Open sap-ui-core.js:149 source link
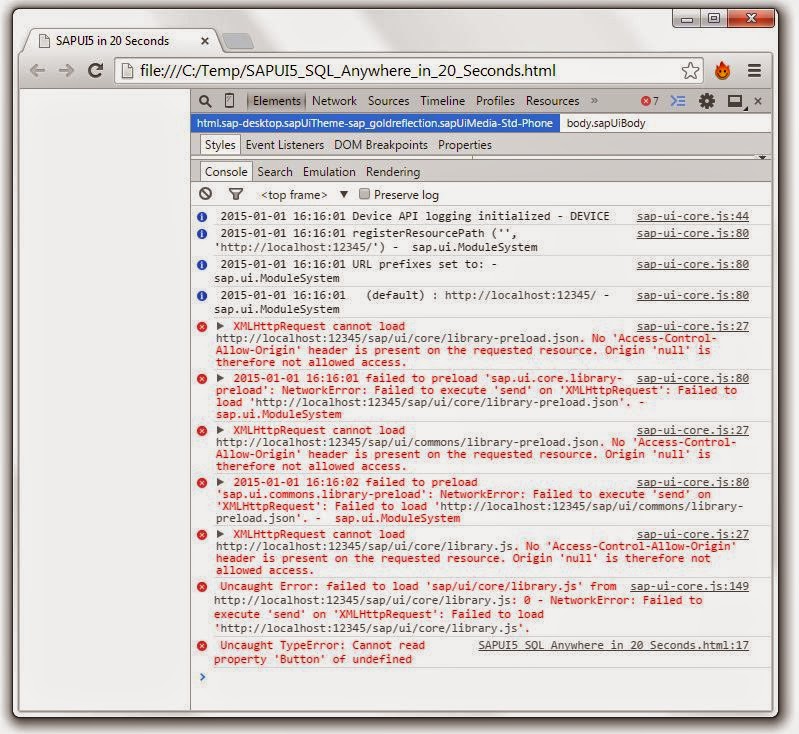The width and height of the screenshot is (799, 734). click(x=689, y=586)
